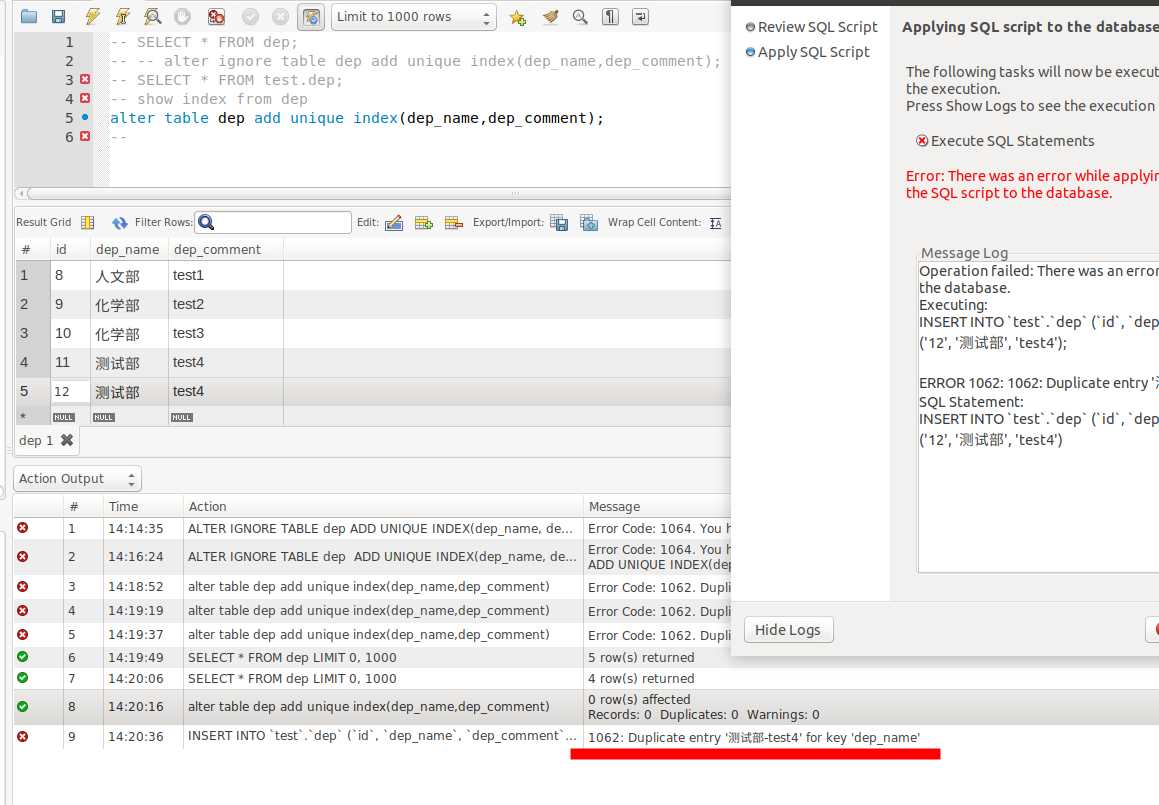Image resolution: width=1159 pixels, height=805 pixels.
Task: Beautify query with broom icon
Action: pyautogui.click(x=550, y=16)
